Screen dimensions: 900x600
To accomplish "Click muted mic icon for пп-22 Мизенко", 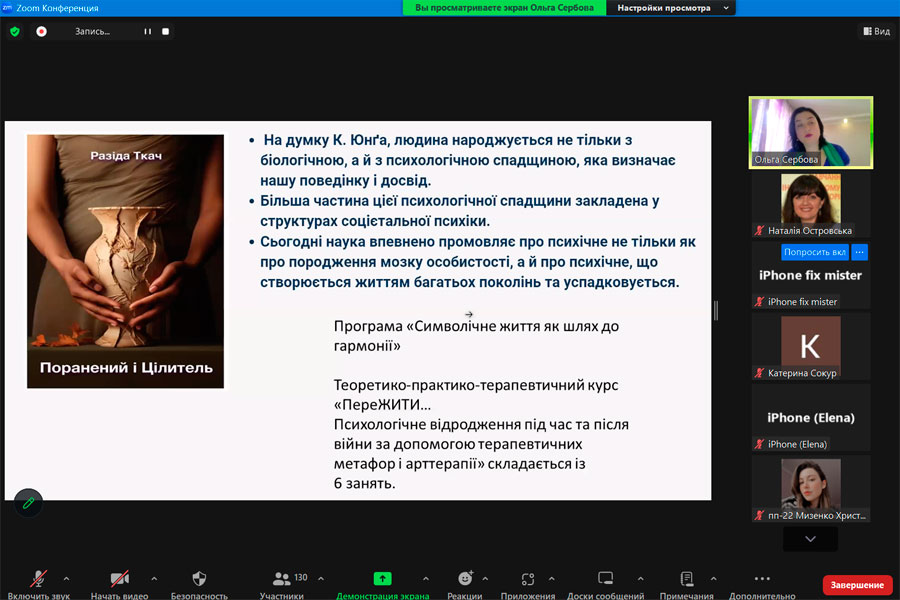I will [x=759, y=516].
